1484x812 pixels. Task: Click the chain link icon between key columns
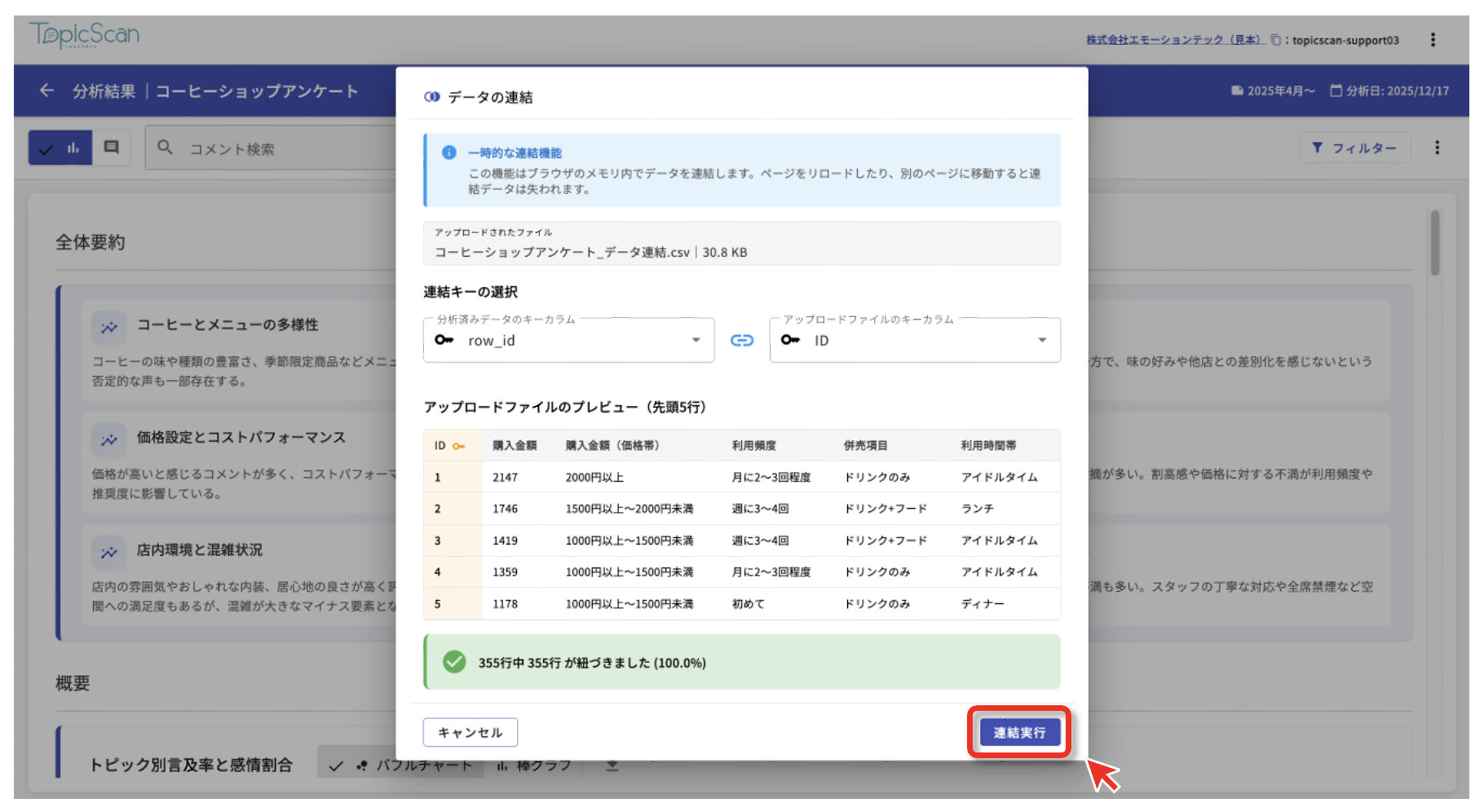(x=741, y=340)
